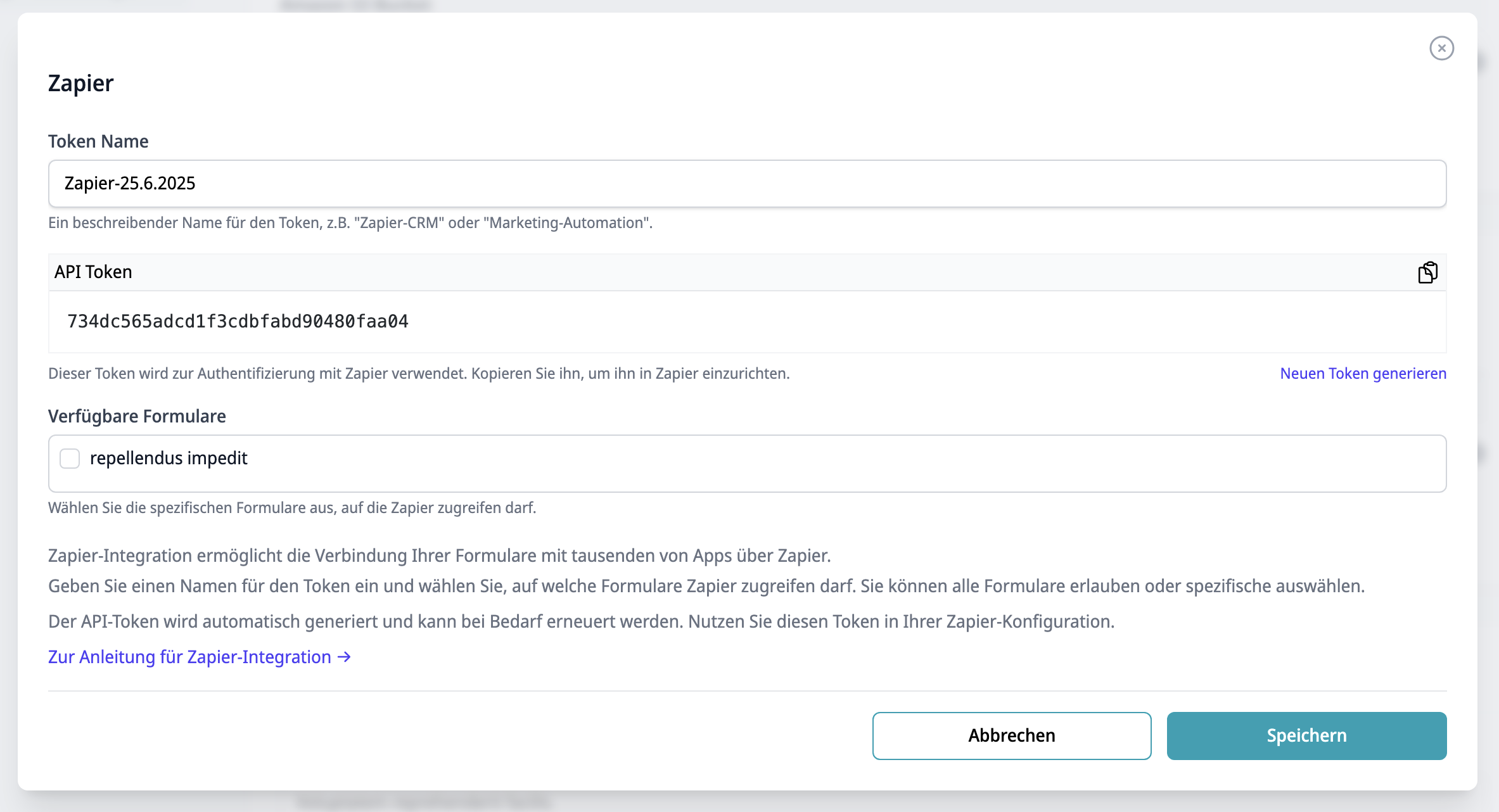Copy the API token with the clipboard icon
This screenshot has width=1499, height=812.
(1427, 272)
